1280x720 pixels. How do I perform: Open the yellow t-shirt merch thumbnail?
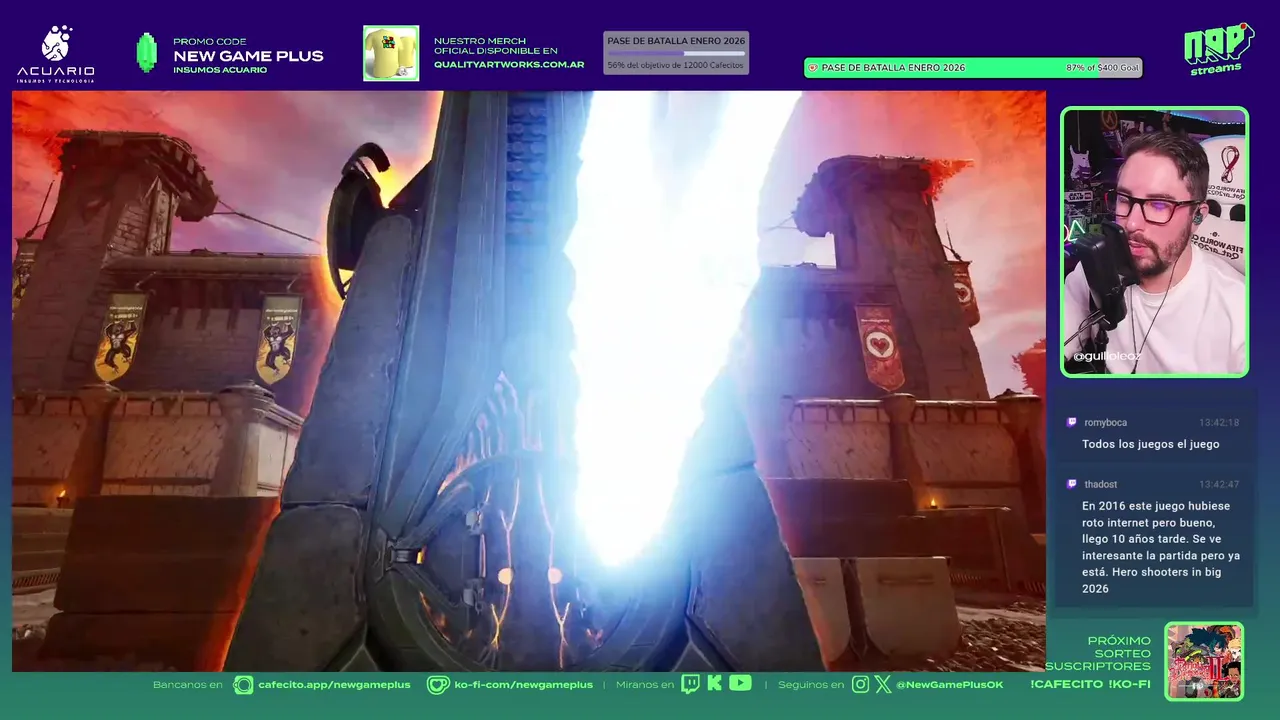click(x=391, y=53)
